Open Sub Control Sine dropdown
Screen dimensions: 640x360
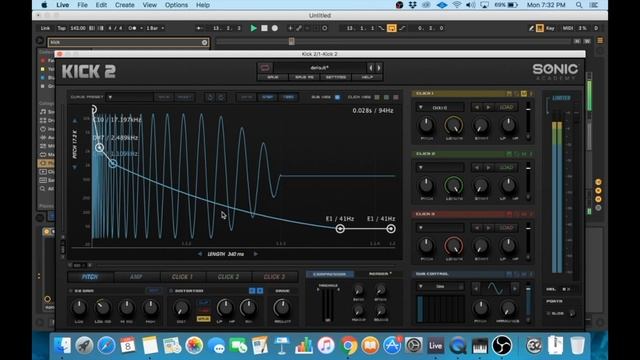point(440,287)
